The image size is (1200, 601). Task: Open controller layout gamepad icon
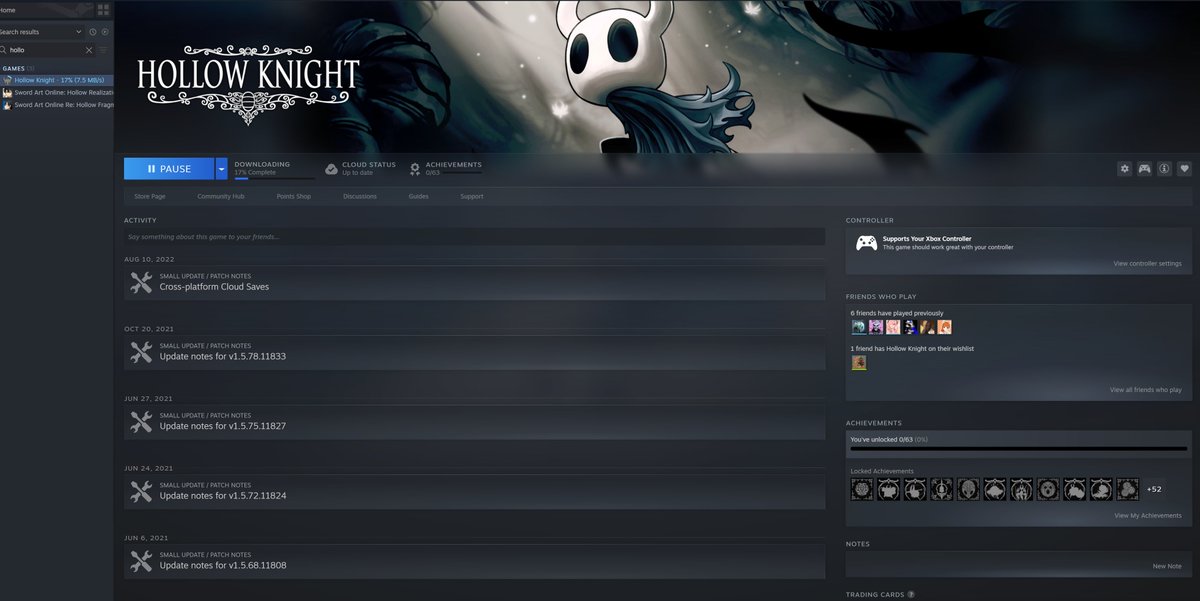coord(1145,169)
